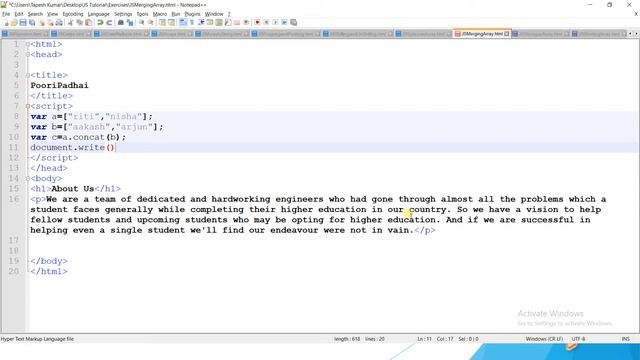Toggle Function List panel icon
Viewport: 640px width, 360px height.
(x=228, y=22)
